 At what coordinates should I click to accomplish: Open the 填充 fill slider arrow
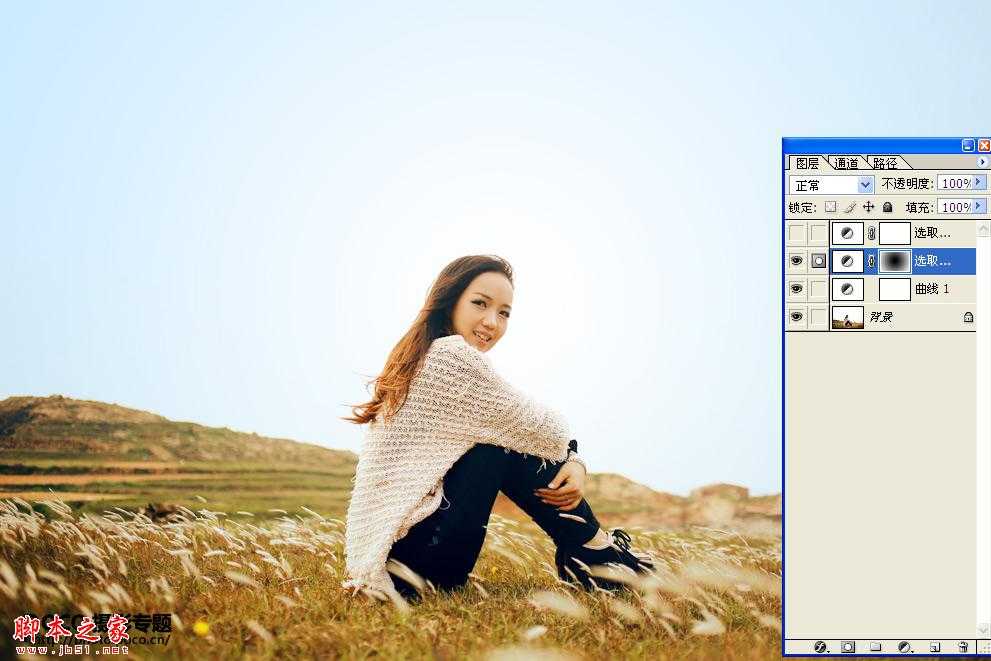click(979, 206)
